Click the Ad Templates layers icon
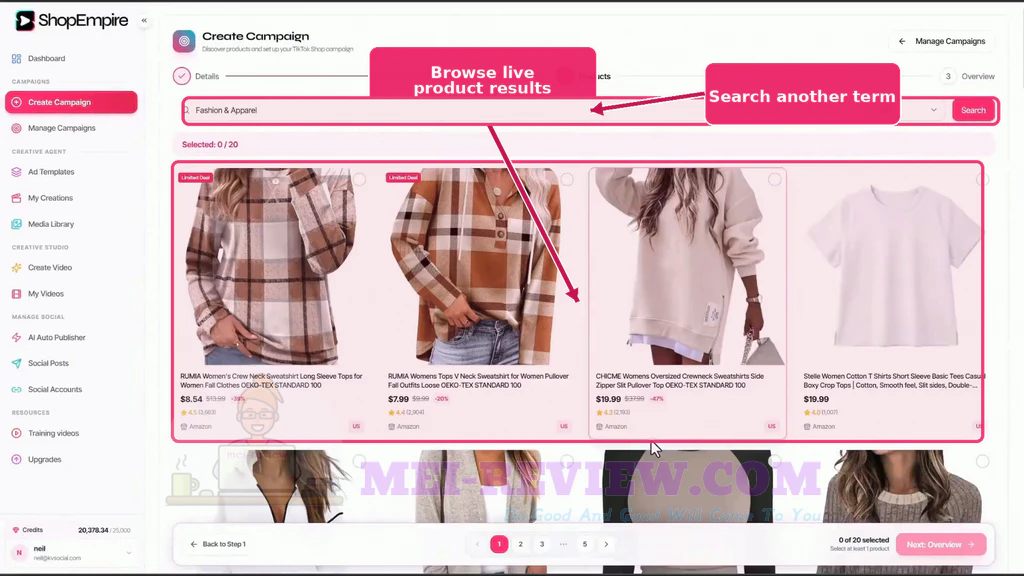Screen dimensions: 1024x576 pos(16,172)
